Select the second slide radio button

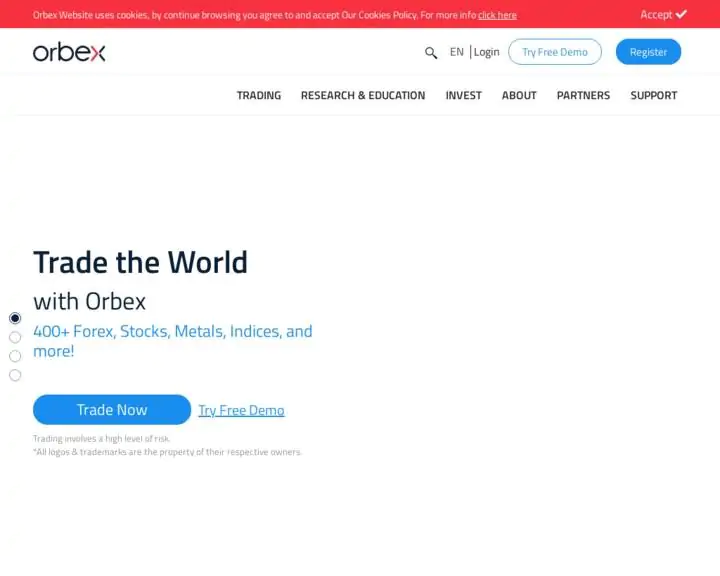point(15,337)
